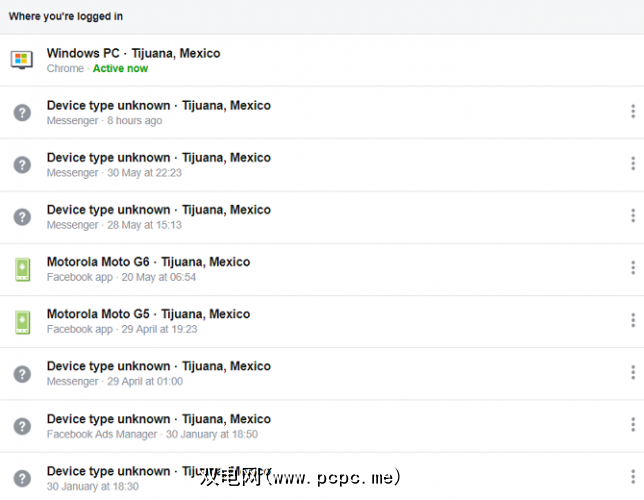
Task: Click unknown device icon for 28 May session
Action: tap(21, 217)
